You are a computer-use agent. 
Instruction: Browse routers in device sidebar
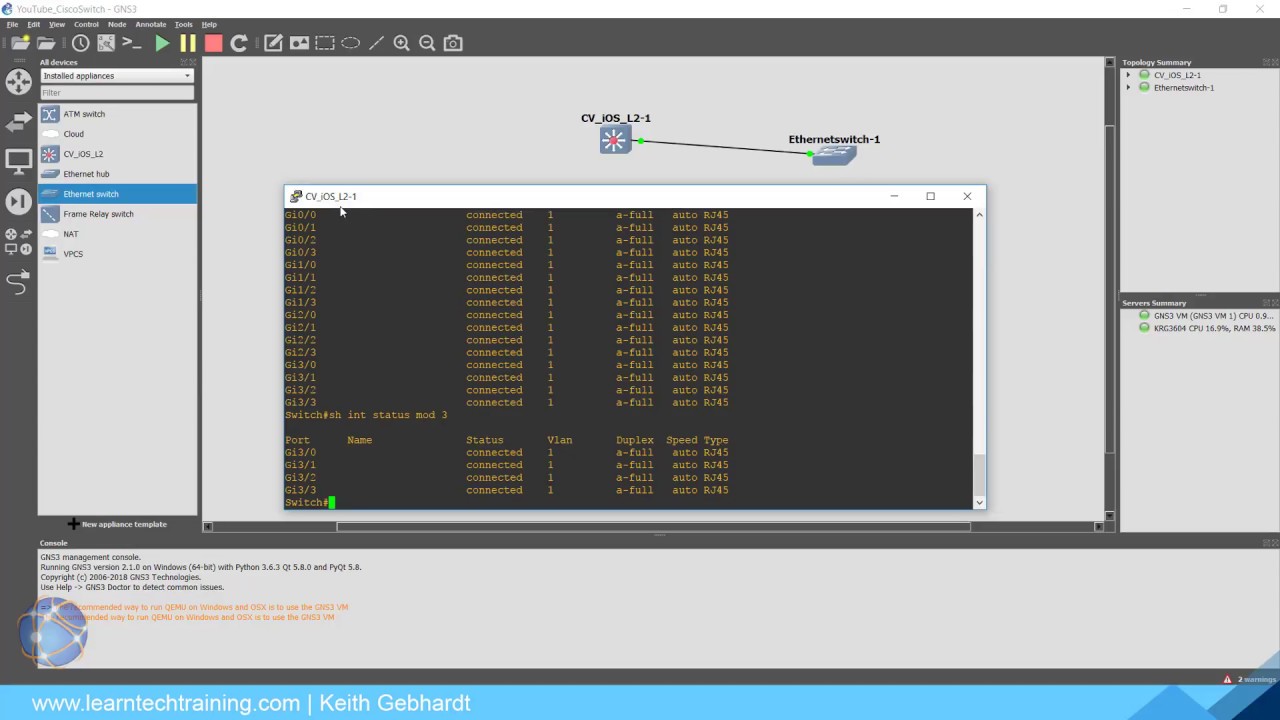pos(18,82)
